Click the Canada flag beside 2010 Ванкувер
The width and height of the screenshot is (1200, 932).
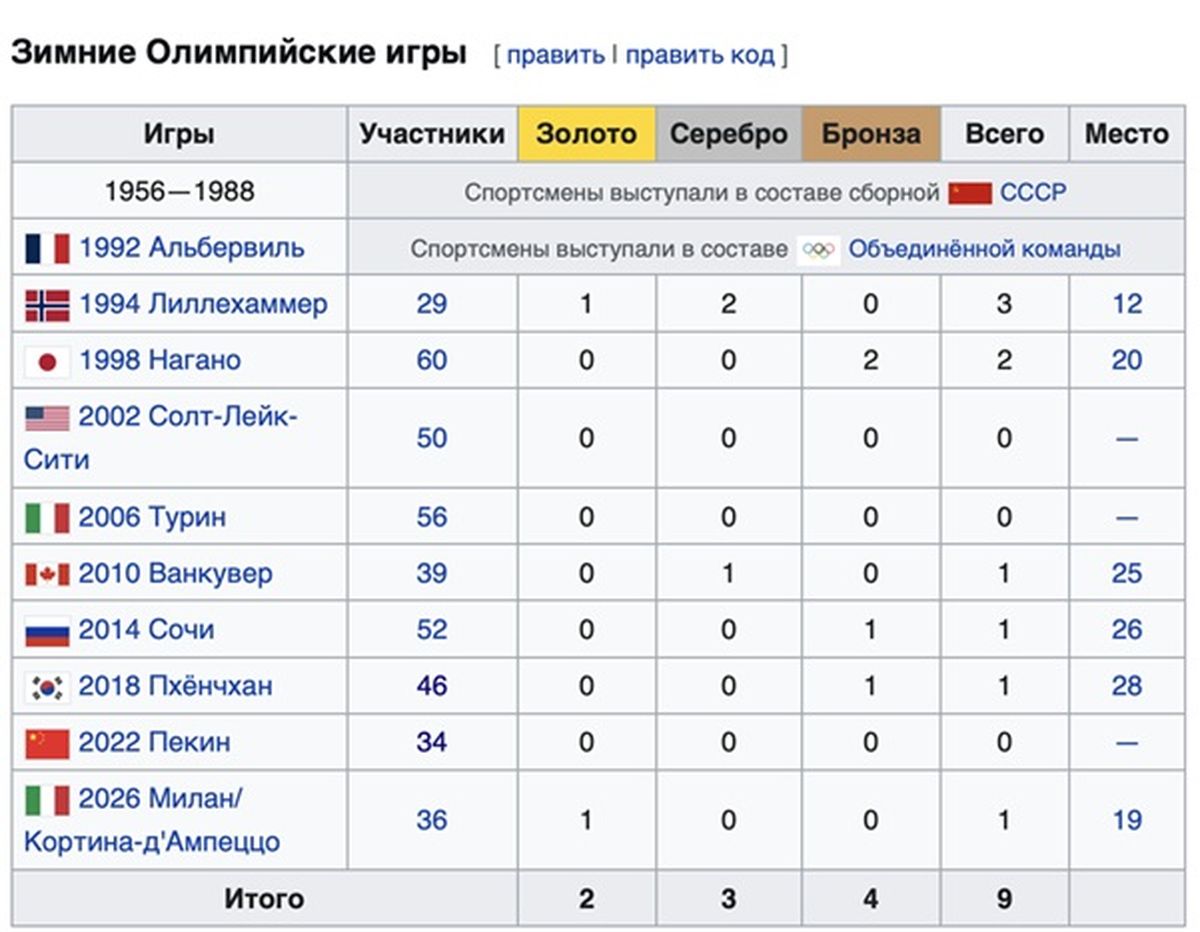(47, 574)
